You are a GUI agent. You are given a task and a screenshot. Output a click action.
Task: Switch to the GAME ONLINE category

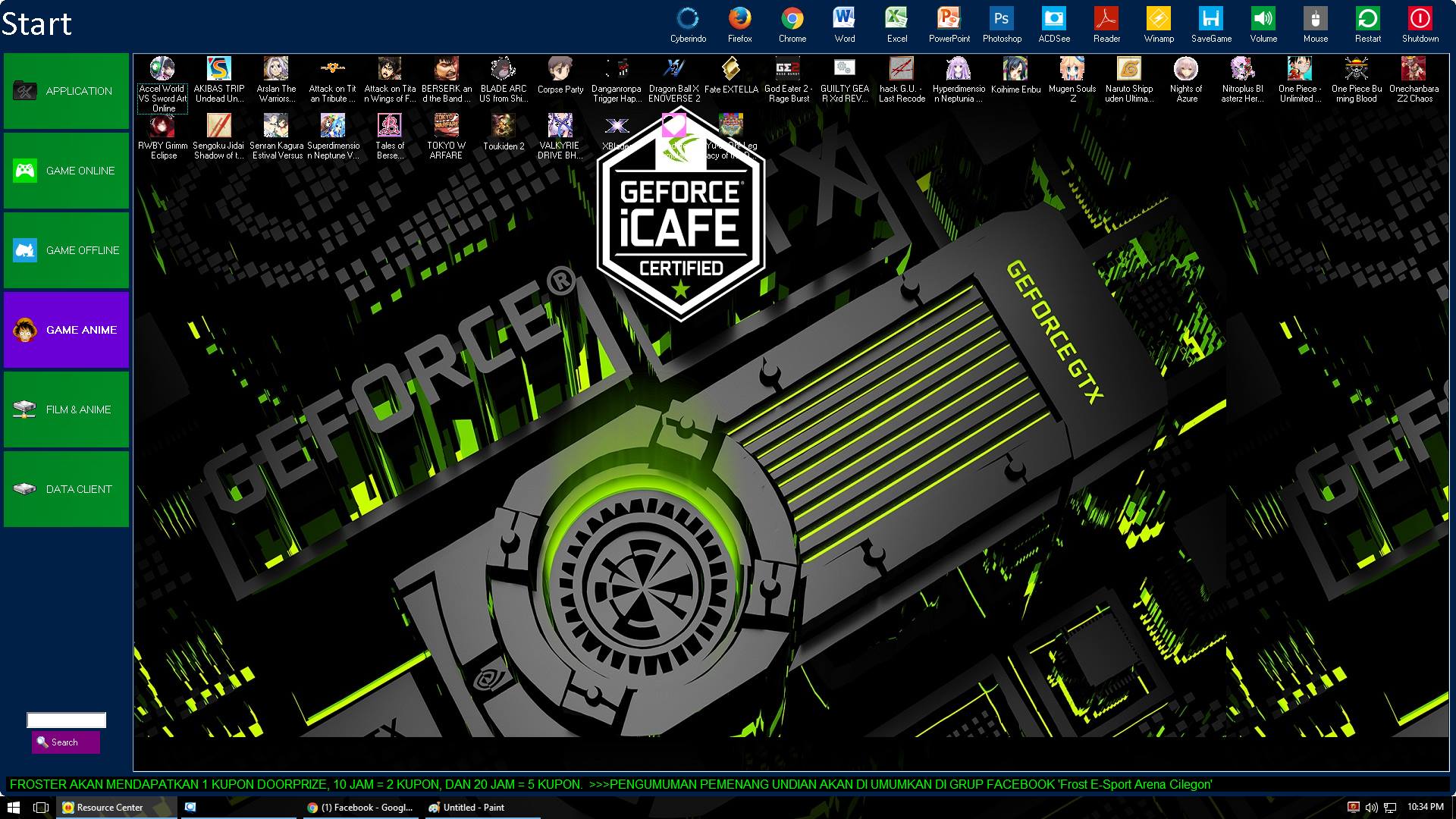tap(66, 171)
